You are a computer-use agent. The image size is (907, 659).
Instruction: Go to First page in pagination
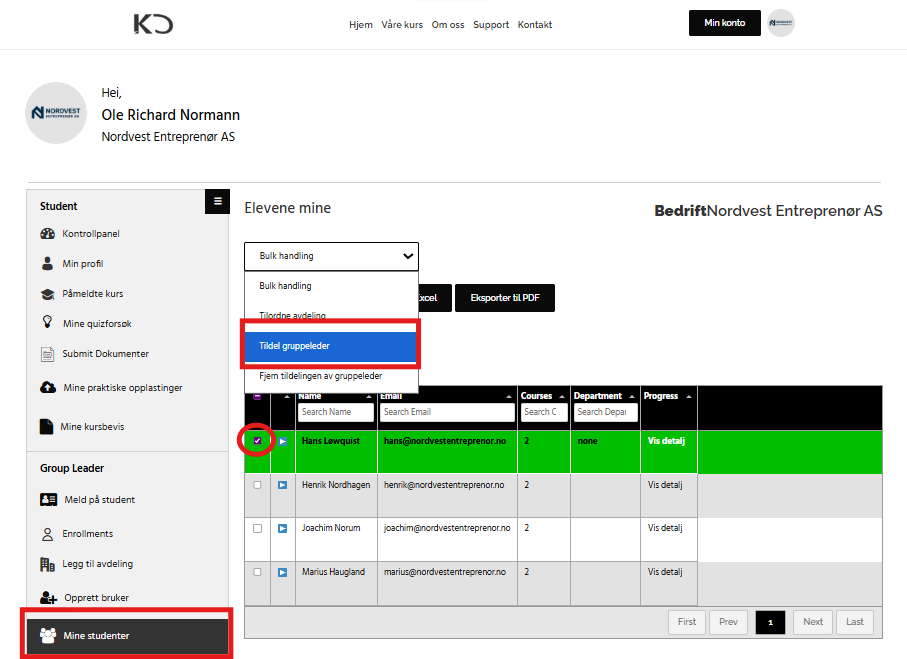point(687,622)
